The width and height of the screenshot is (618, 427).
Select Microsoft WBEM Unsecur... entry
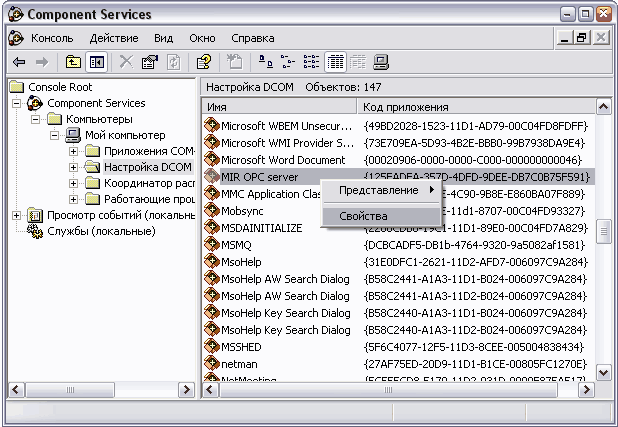[287, 126]
